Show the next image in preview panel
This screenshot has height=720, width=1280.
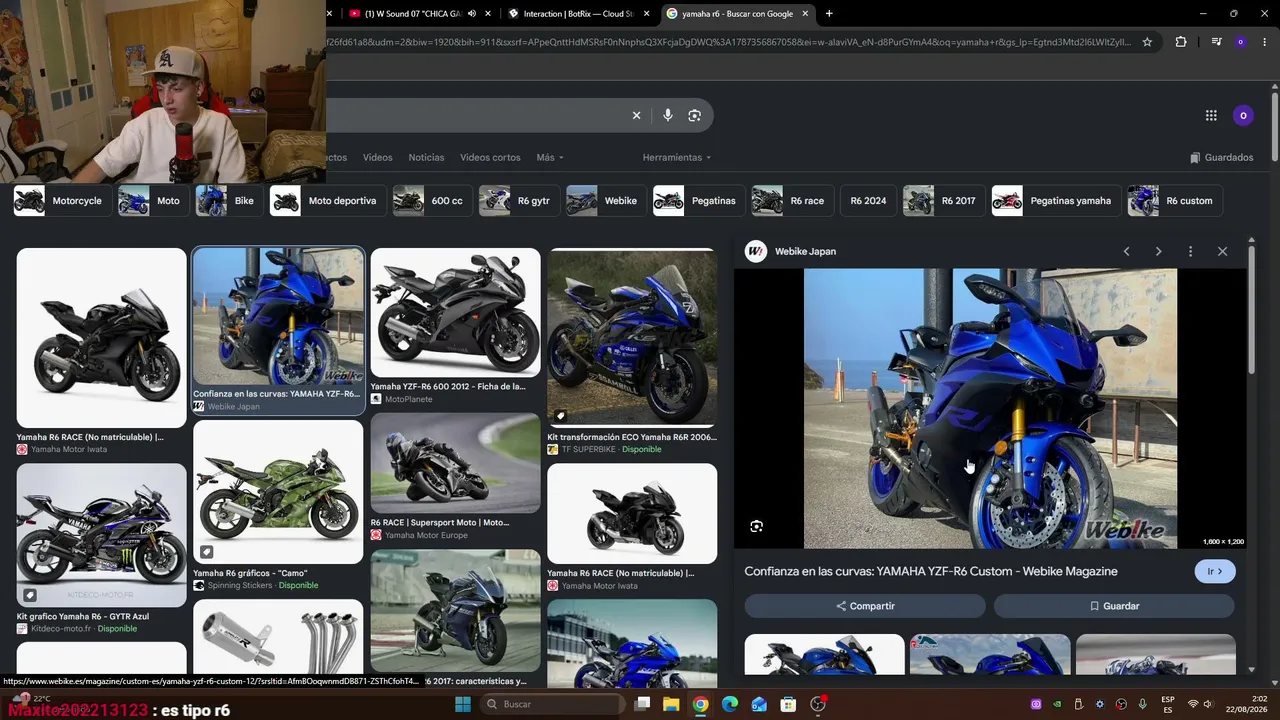(1158, 251)
